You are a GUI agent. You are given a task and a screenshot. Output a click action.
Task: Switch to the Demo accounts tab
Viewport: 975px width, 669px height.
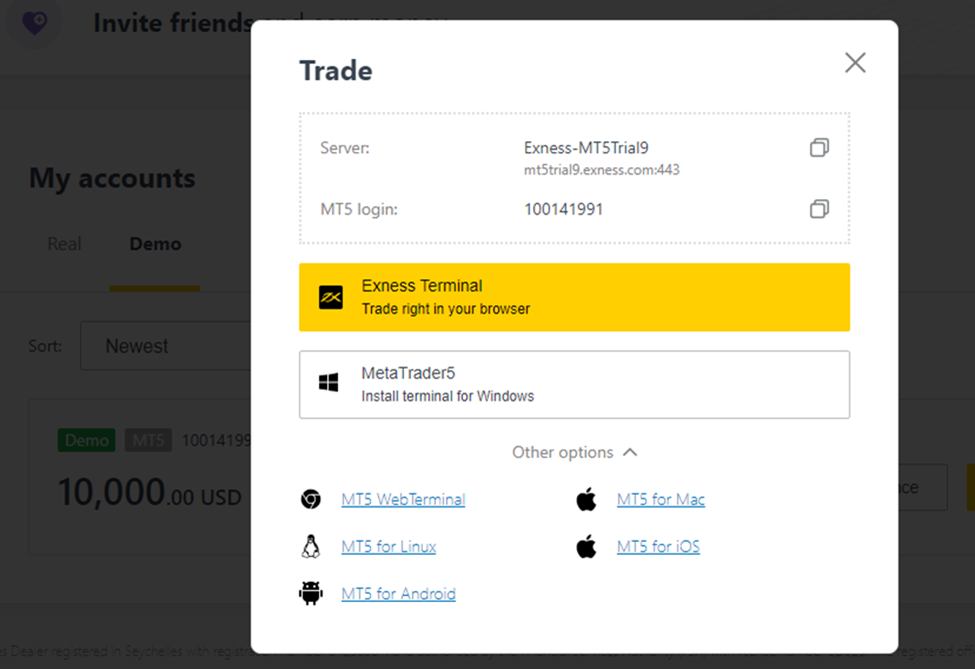[155, 244]
